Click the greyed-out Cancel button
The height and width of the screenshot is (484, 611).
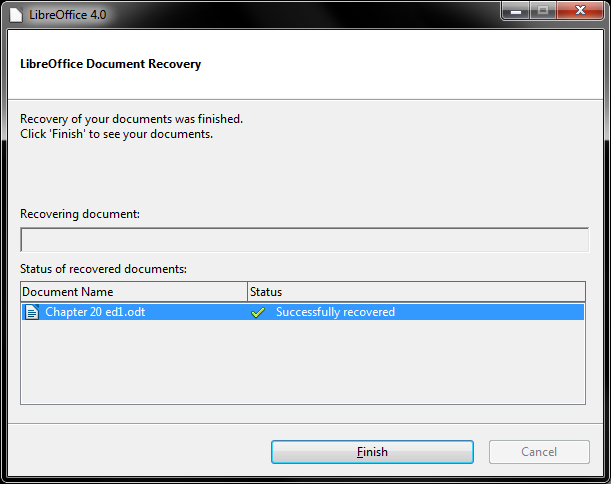tap(539, 452)
